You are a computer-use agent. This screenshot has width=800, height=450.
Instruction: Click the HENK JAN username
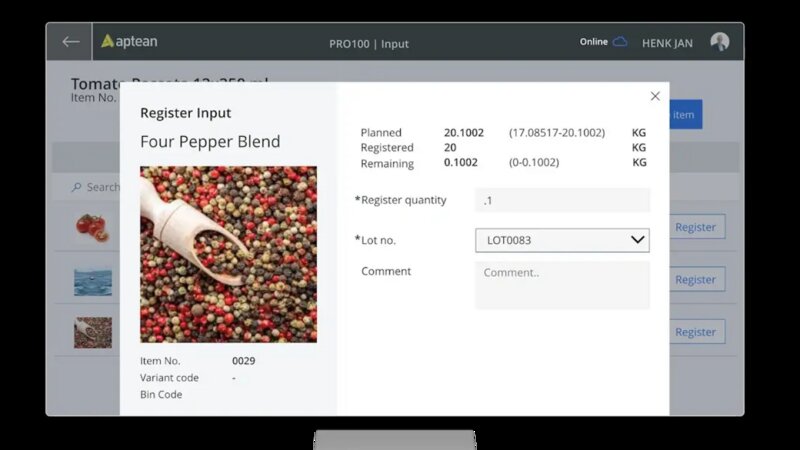[x=667, y=43]
